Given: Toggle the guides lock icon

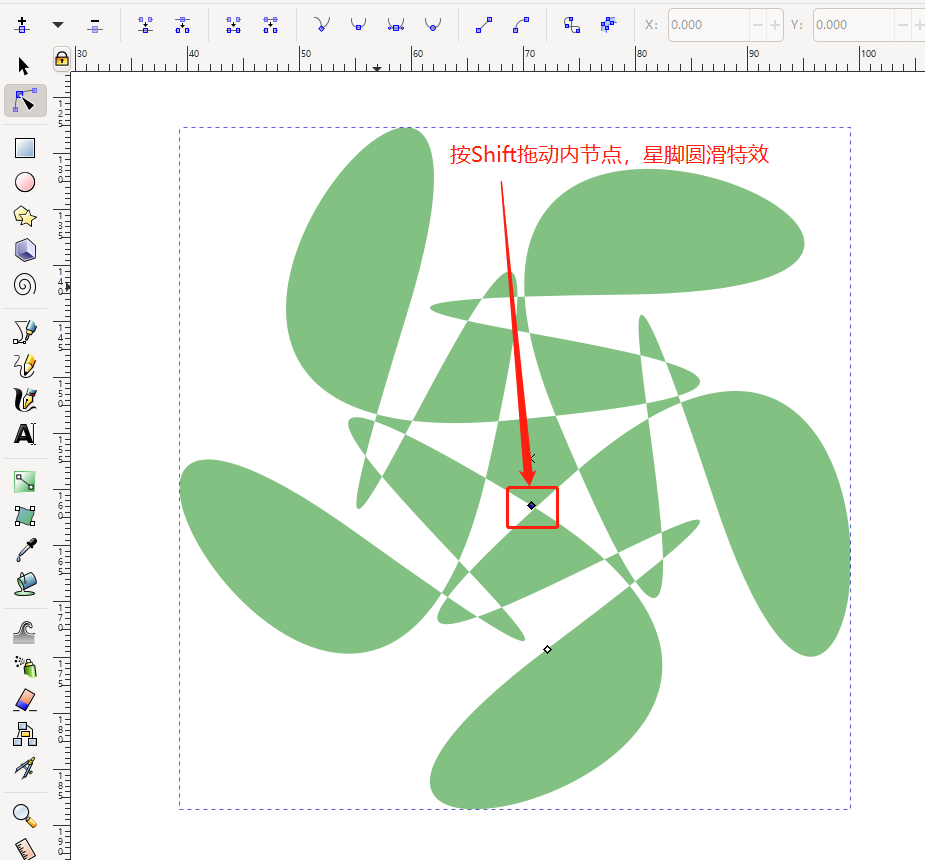Looking at the screenshot, I should coord(61,59).
